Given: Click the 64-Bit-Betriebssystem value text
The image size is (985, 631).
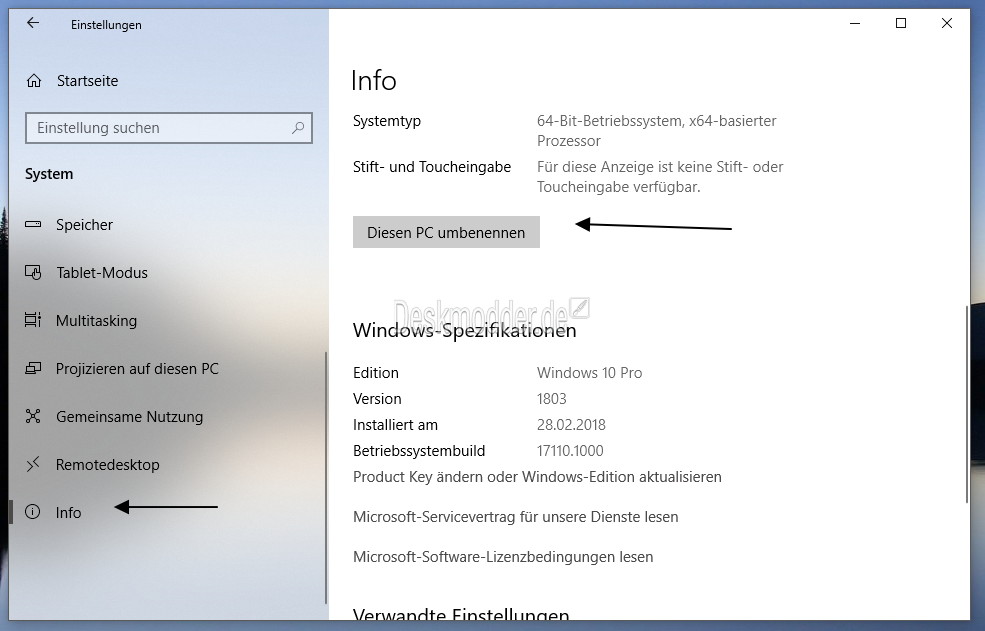Looking at the screenshot, I should tap(656, 131).
